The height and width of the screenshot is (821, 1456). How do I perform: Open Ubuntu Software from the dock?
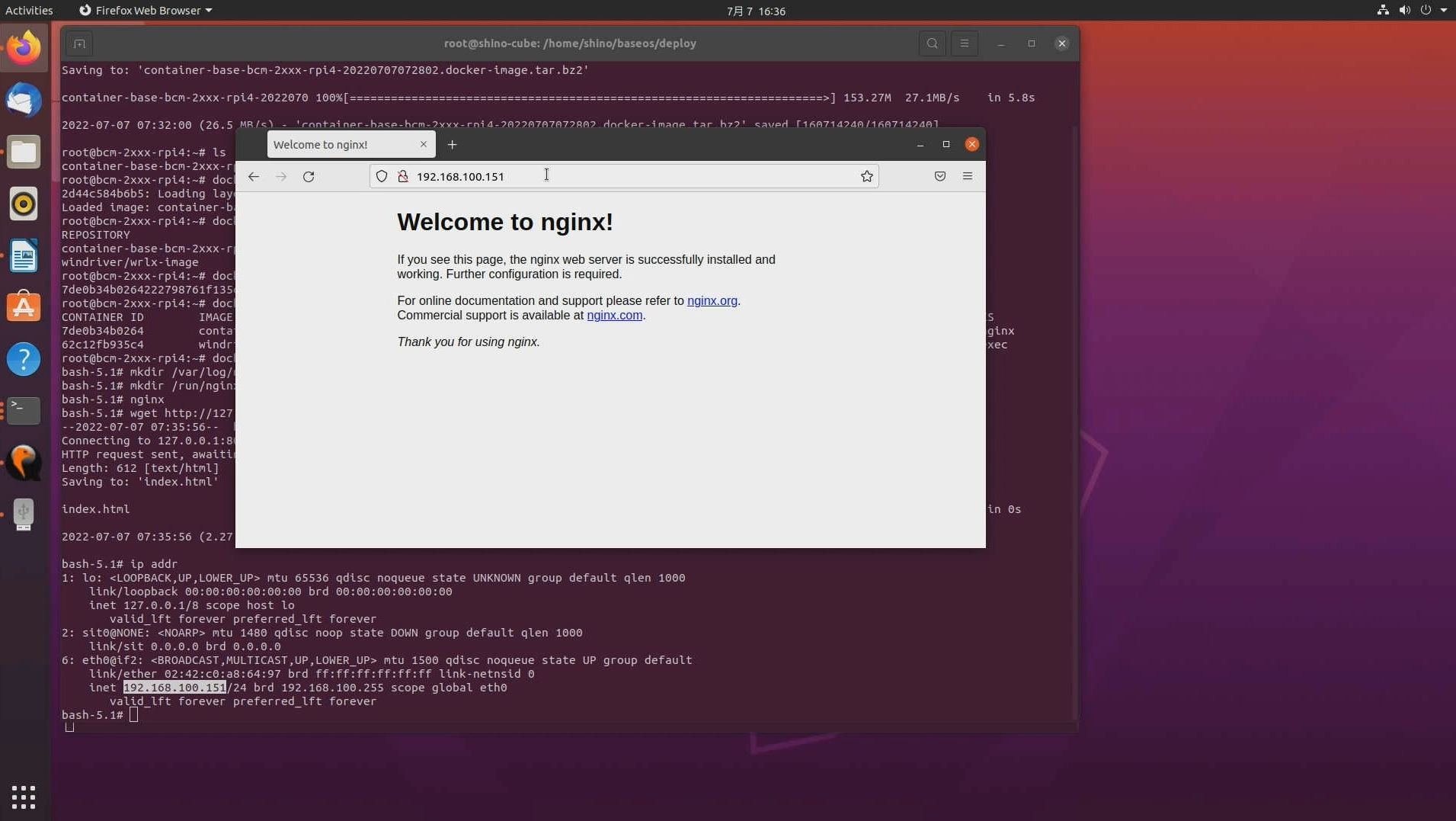24,307
